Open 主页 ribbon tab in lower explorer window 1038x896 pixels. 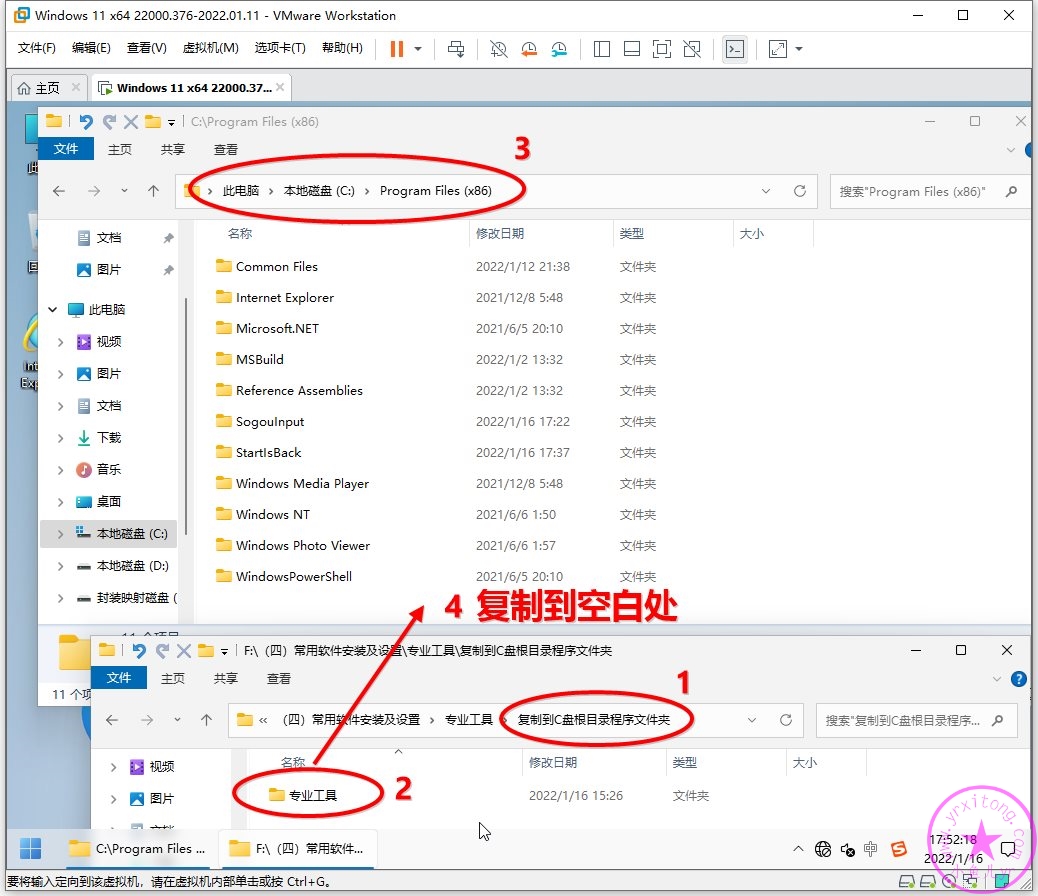(173, 679)
